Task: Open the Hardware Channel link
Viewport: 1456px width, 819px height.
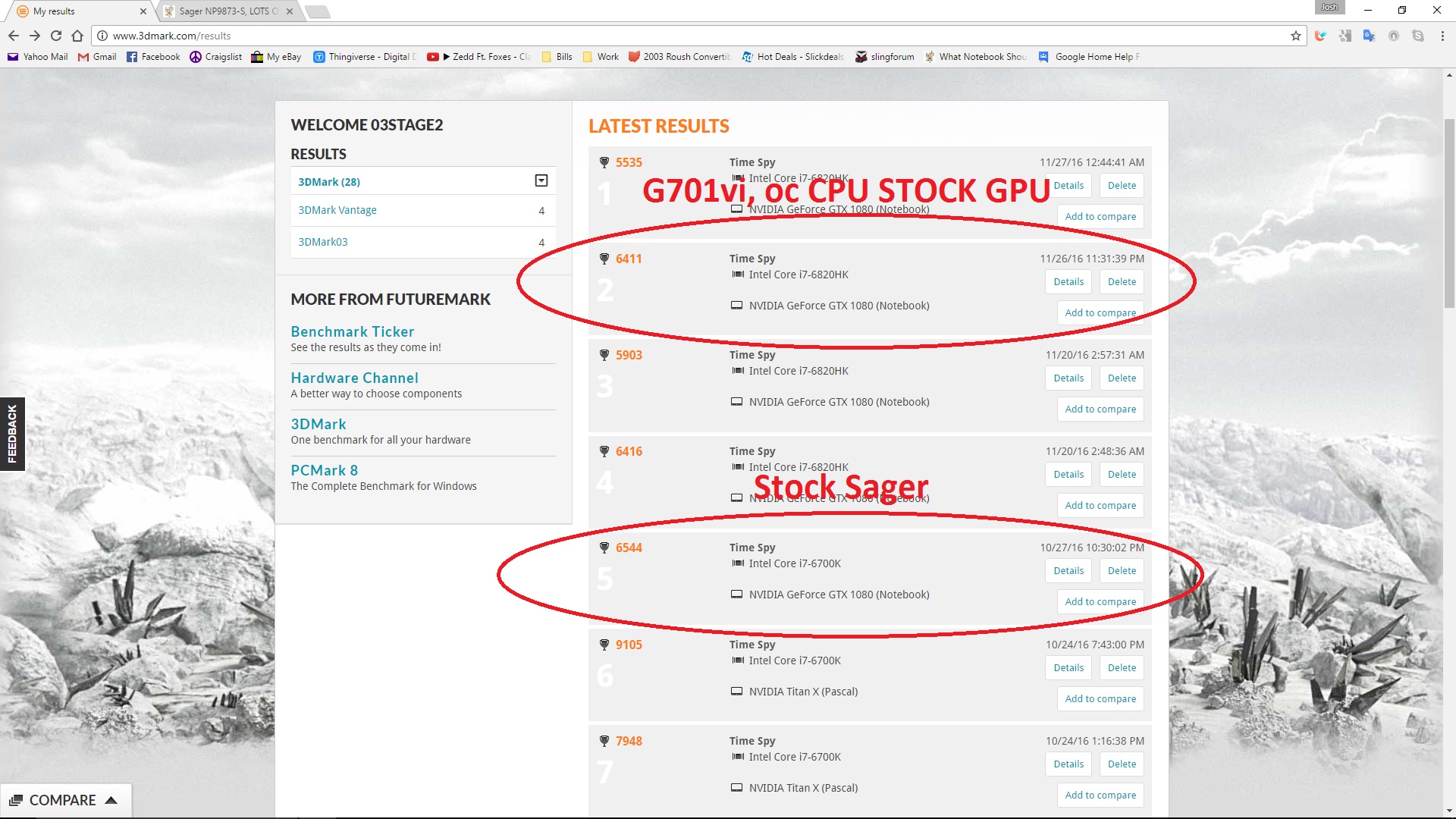Action: tap(355, 378)
